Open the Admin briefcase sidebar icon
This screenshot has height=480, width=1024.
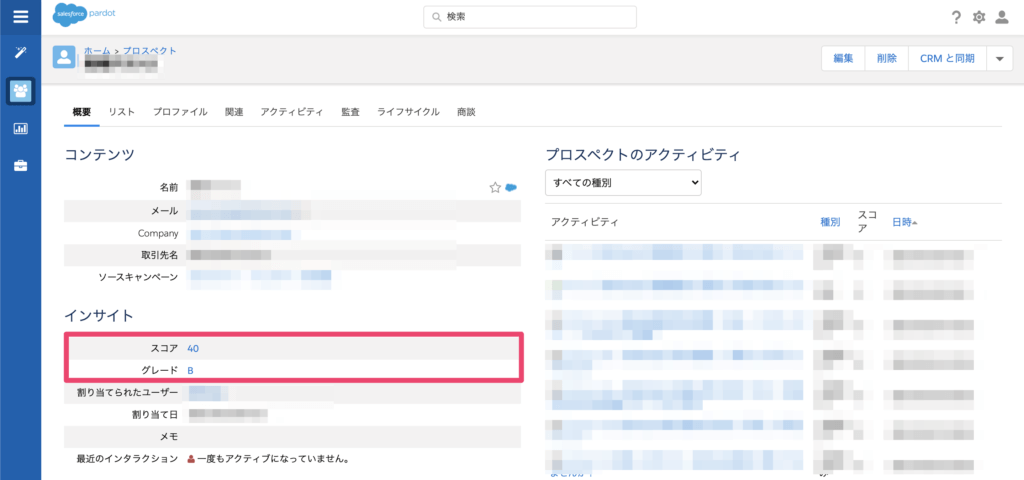pos(20,166)
